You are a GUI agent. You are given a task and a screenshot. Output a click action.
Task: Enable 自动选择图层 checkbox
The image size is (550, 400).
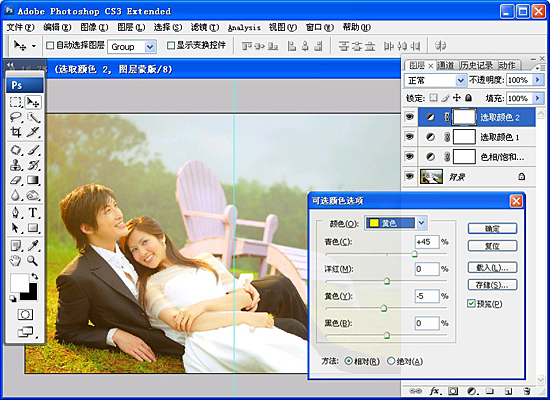[x=50, y=45]
